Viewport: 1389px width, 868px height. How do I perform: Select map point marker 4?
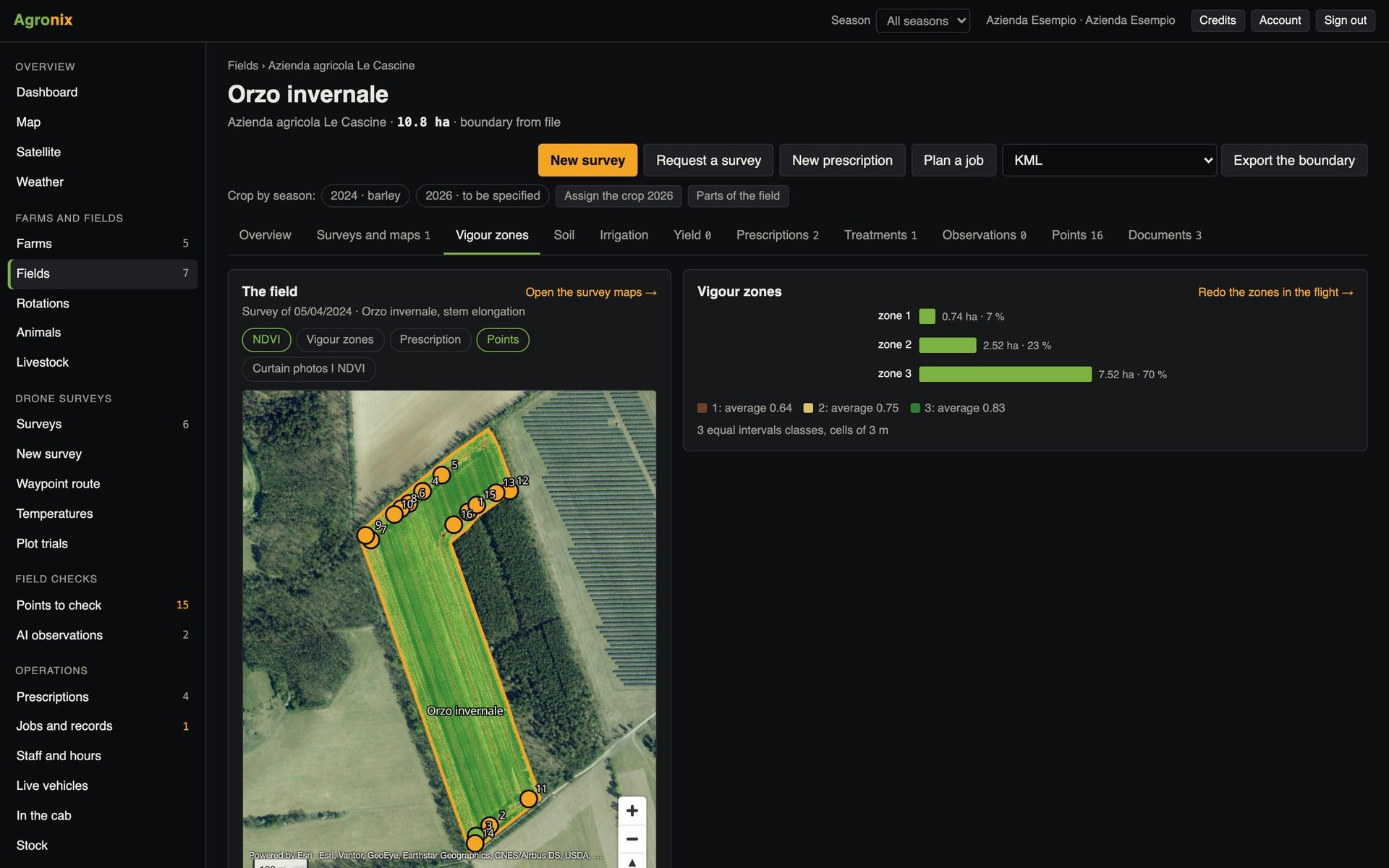coord(422,492)
